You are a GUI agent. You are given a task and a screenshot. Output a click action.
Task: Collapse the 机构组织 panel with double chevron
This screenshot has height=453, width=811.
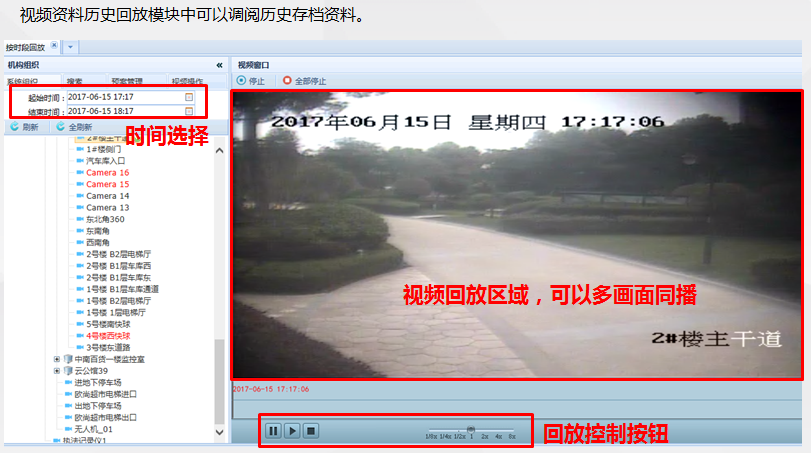click(x=219, y=65)
